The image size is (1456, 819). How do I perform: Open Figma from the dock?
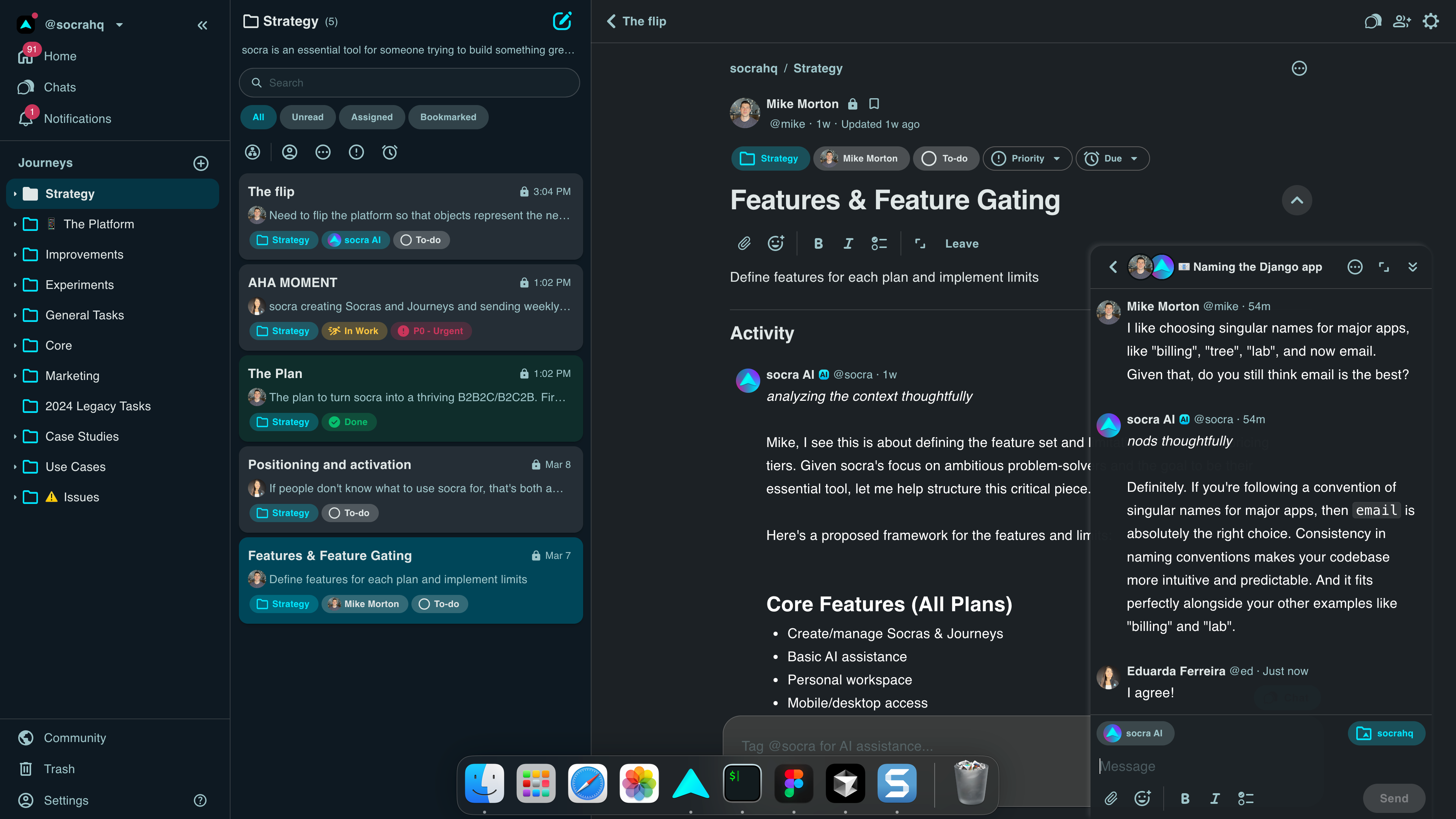pyautogui.click(x=794, y=783)
